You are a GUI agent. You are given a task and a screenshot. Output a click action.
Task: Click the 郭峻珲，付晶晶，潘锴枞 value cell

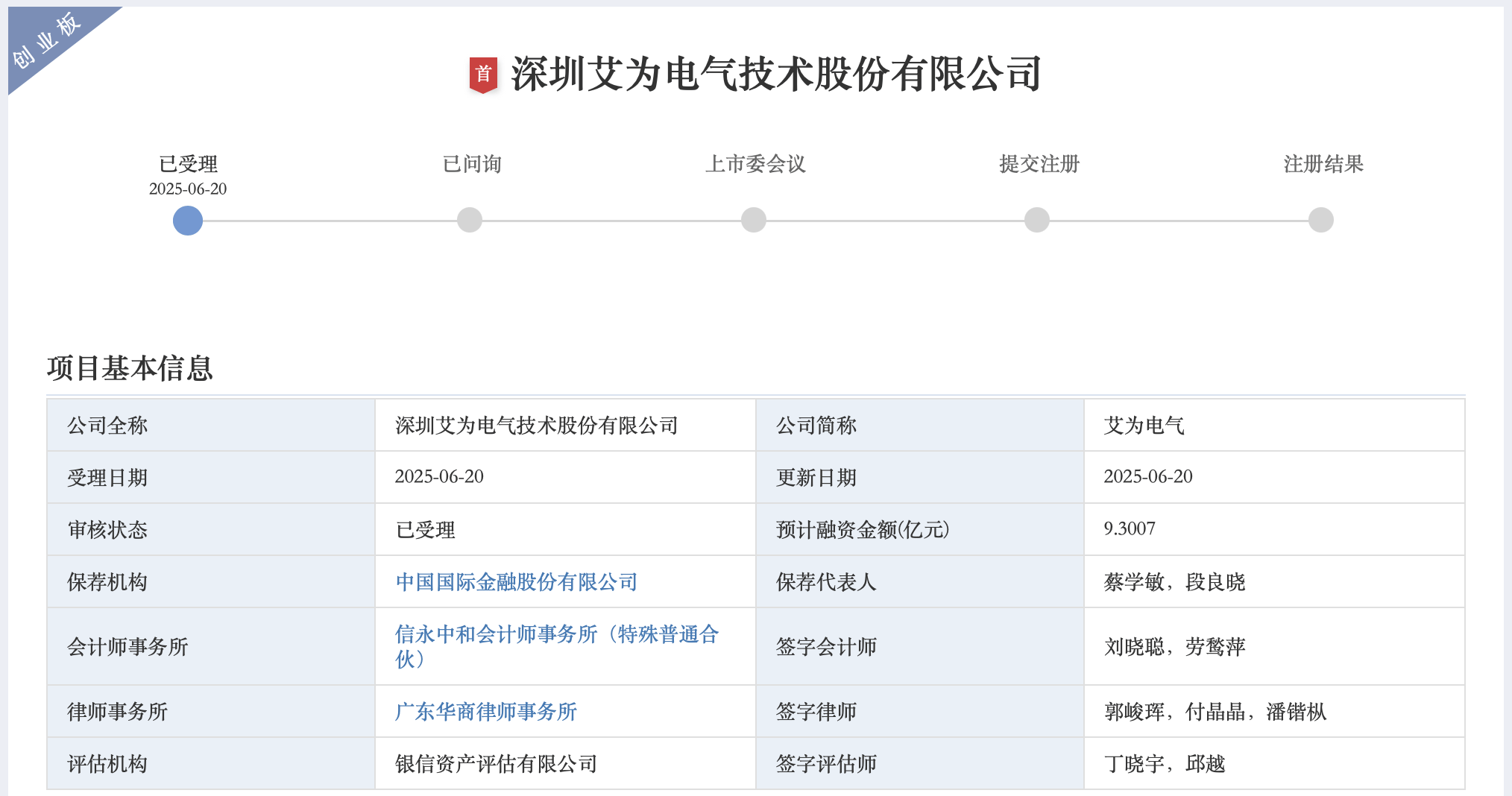[1274, 711]
